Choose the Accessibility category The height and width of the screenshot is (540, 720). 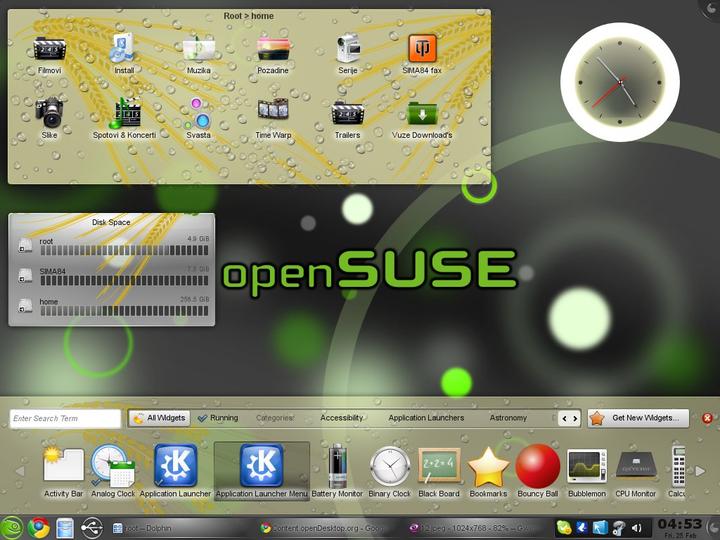pyautogui.click(x=342, y=418)
